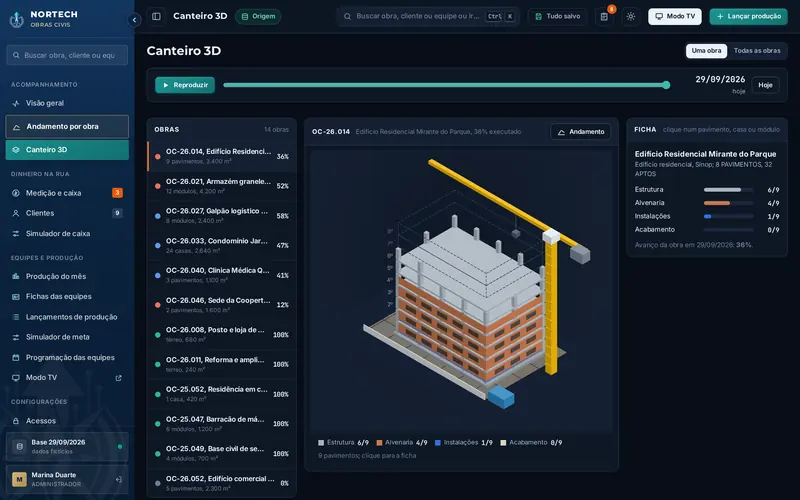Go to Clientes page
Screen dimensions: 800x500
pyautogui.click(x=67, y=213)
